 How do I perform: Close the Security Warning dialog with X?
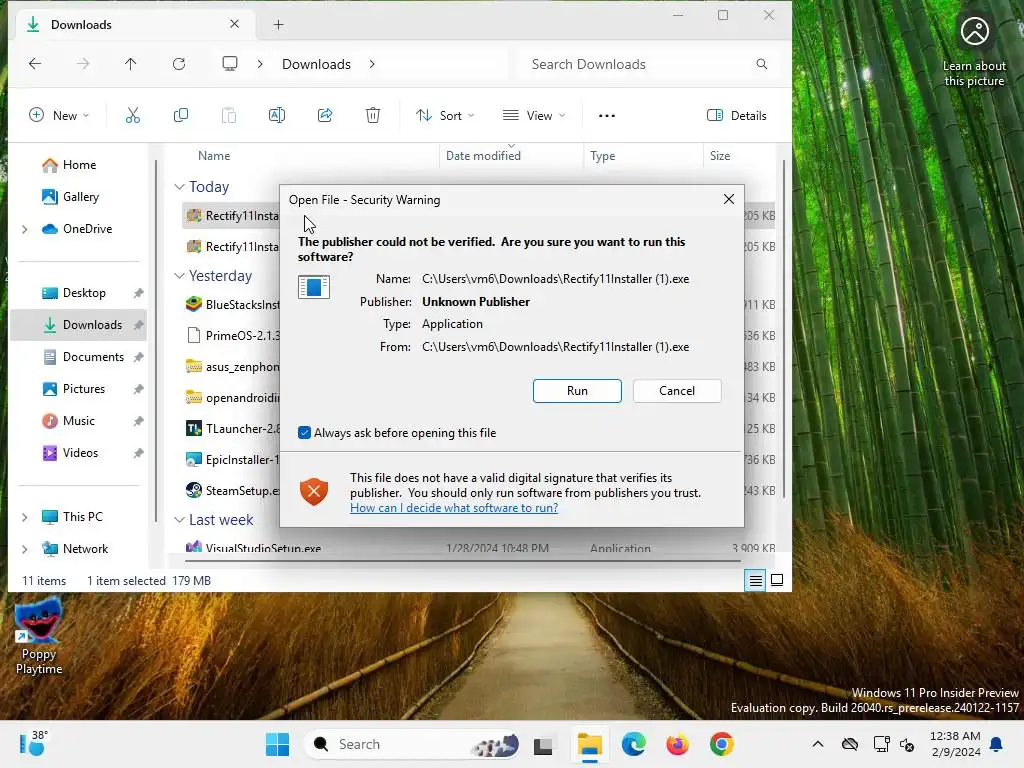[x=729, y=199]
